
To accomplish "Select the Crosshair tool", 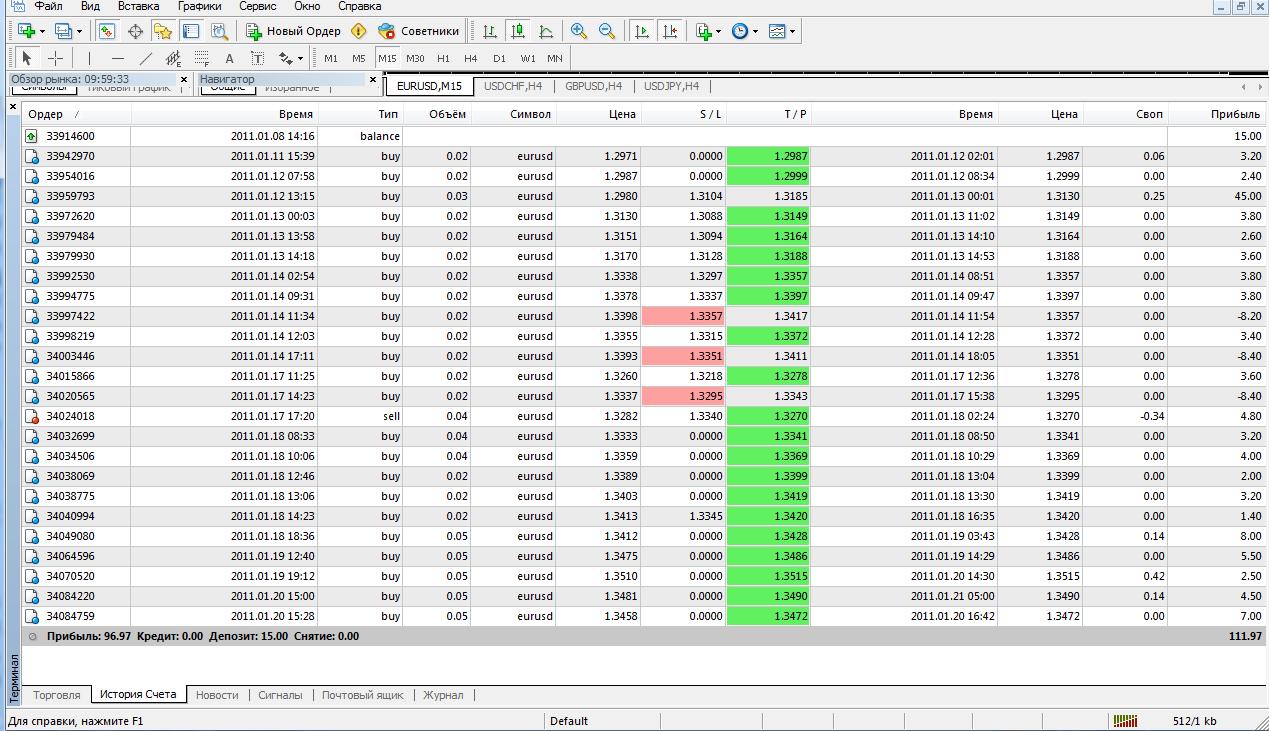I will coord(55,58).
